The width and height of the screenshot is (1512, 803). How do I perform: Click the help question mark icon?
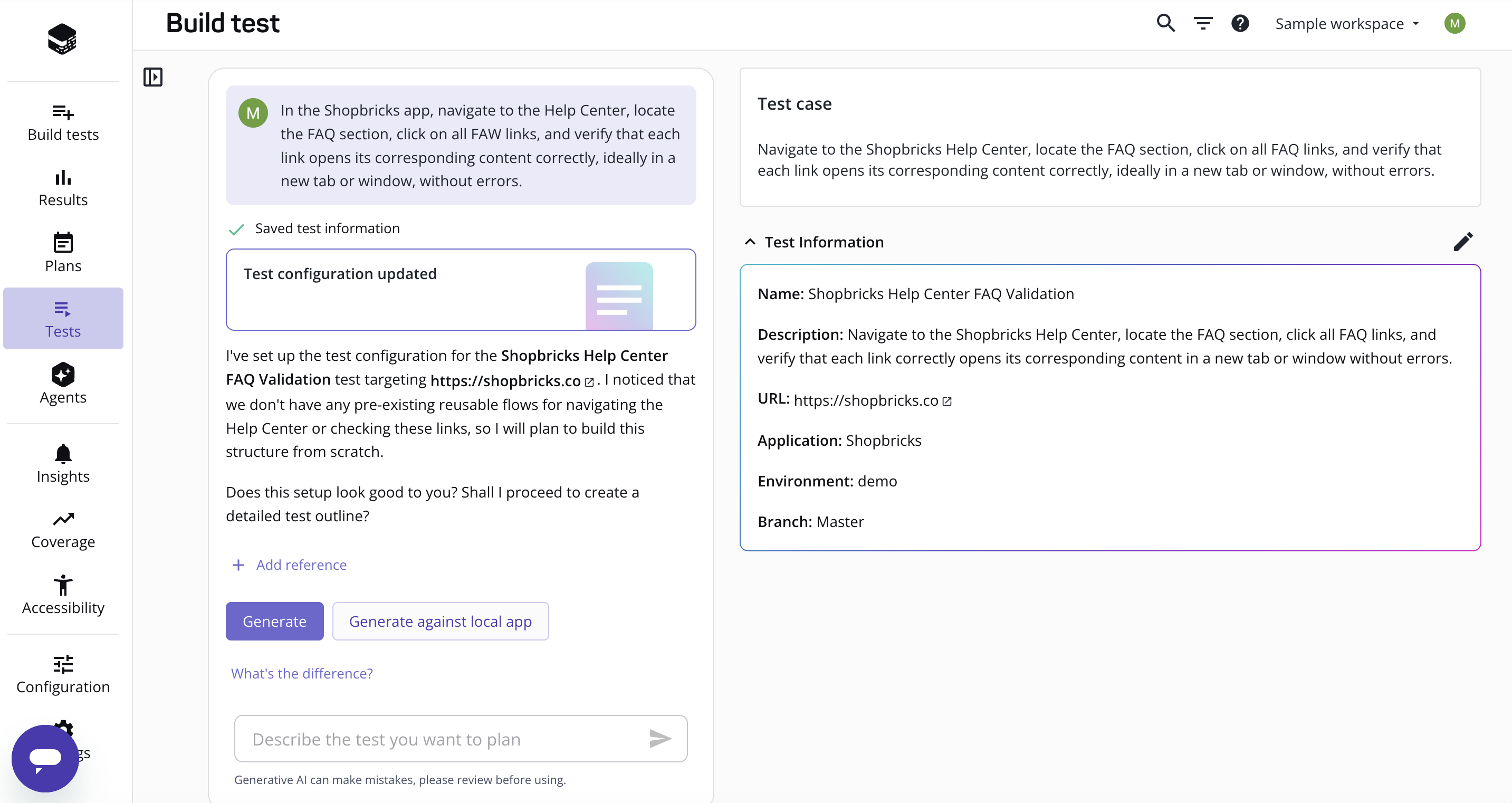[1240, 24]
